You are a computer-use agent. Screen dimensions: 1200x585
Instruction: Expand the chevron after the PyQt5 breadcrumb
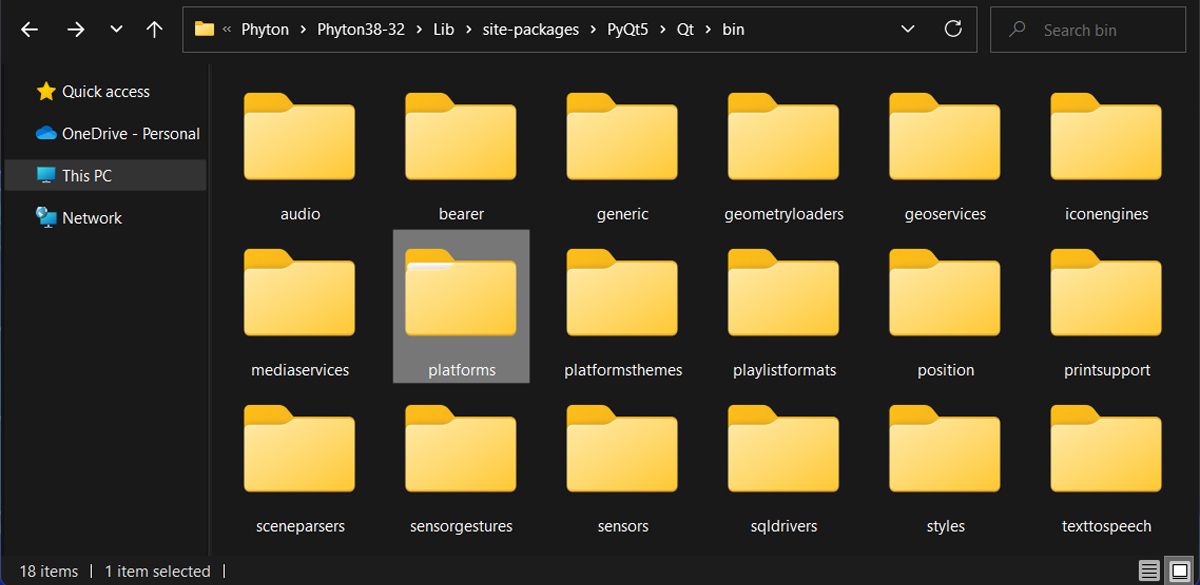(x=663, y=30)
